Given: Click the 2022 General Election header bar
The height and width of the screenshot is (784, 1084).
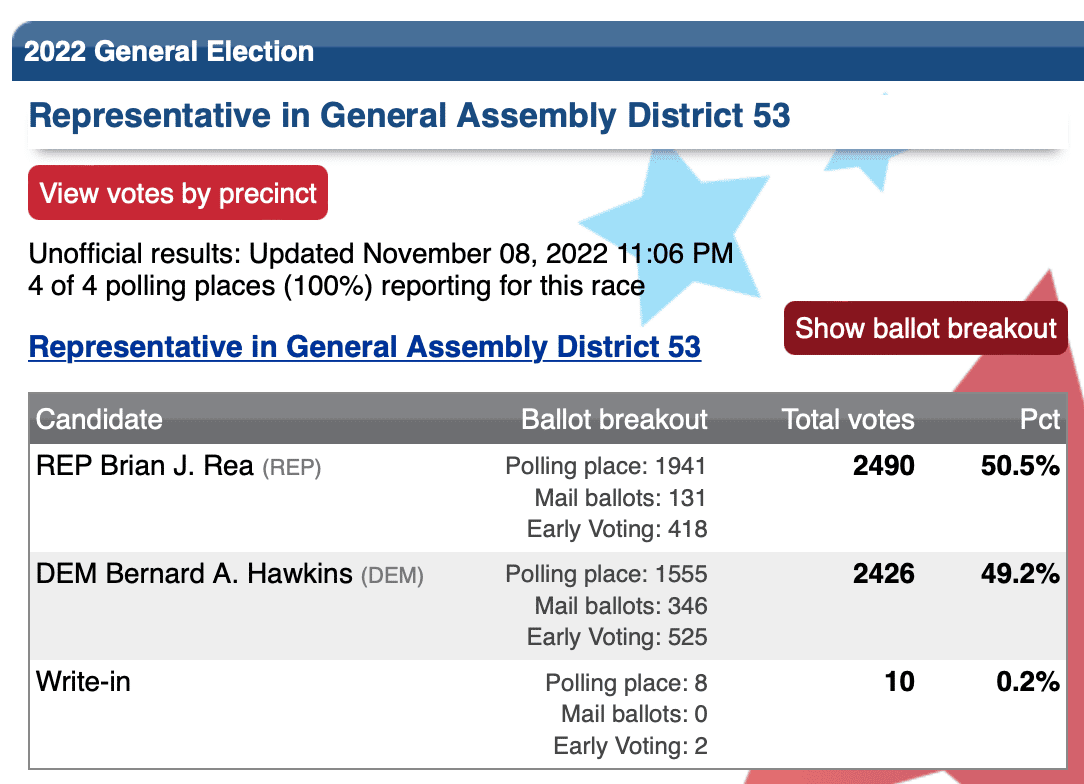Looking at the screenshot, I should [x=548, y=51].
